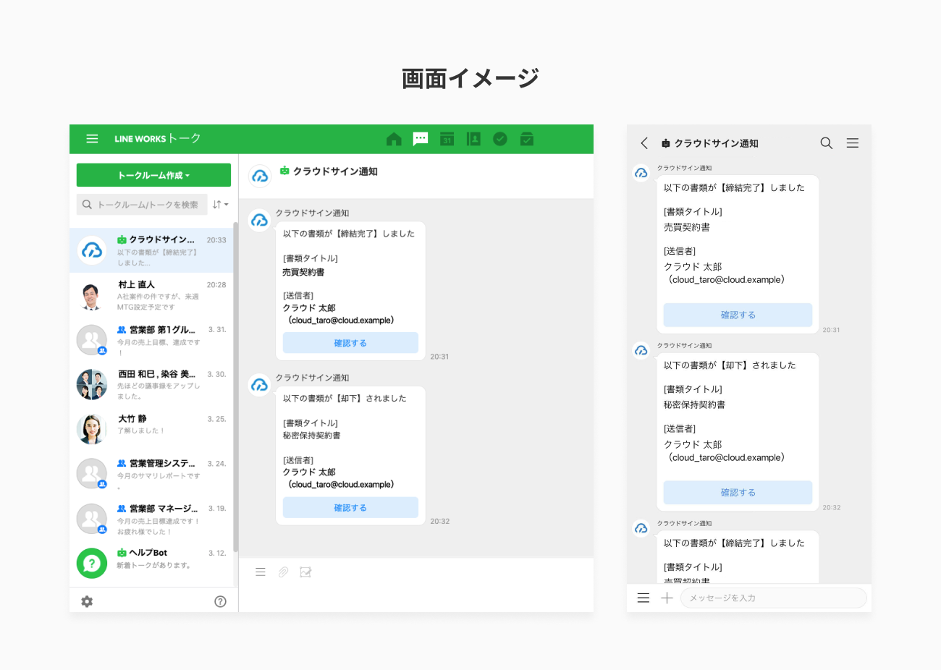The height and width of the screenshot is (670, 941).
Task: Open the Home icon in top bar
Action: click(394, 139)
